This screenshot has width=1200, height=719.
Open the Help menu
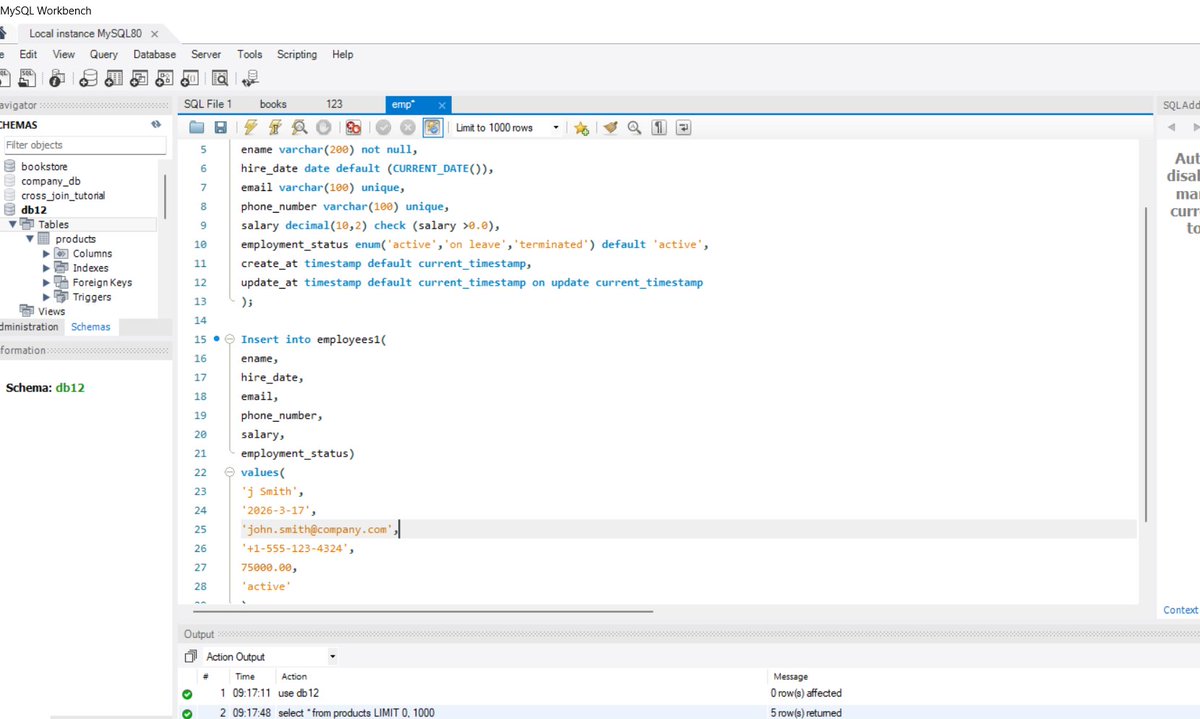tap(343, 54)
